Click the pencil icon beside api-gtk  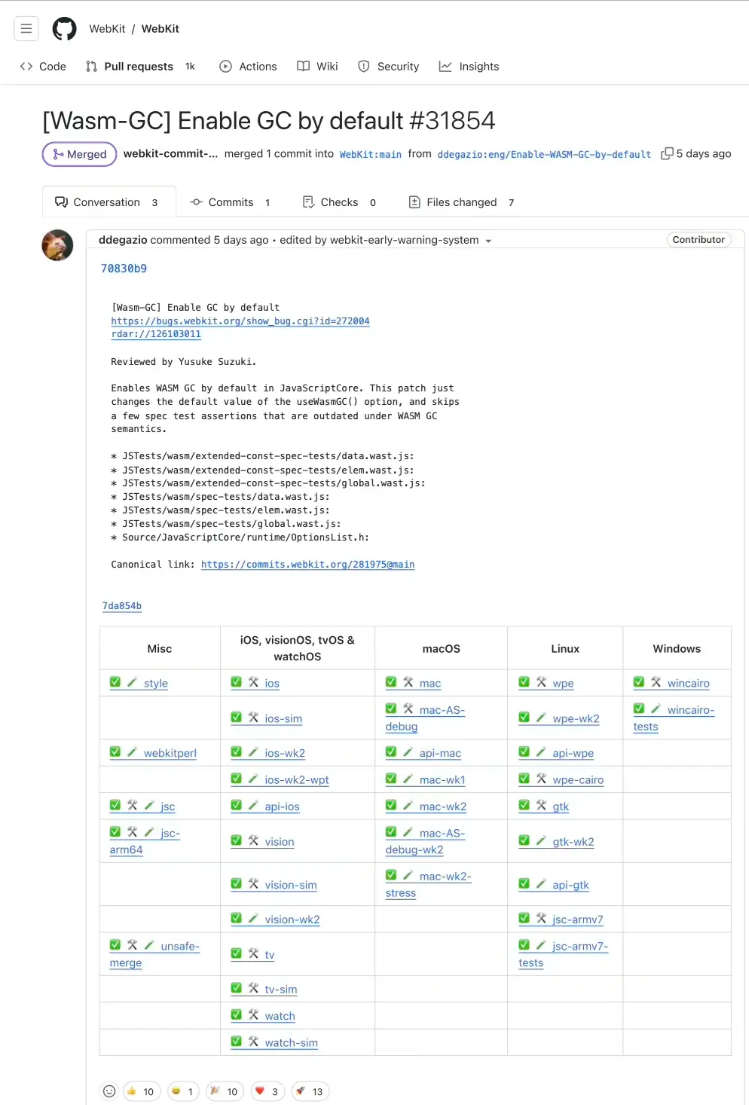pos(541,884)
